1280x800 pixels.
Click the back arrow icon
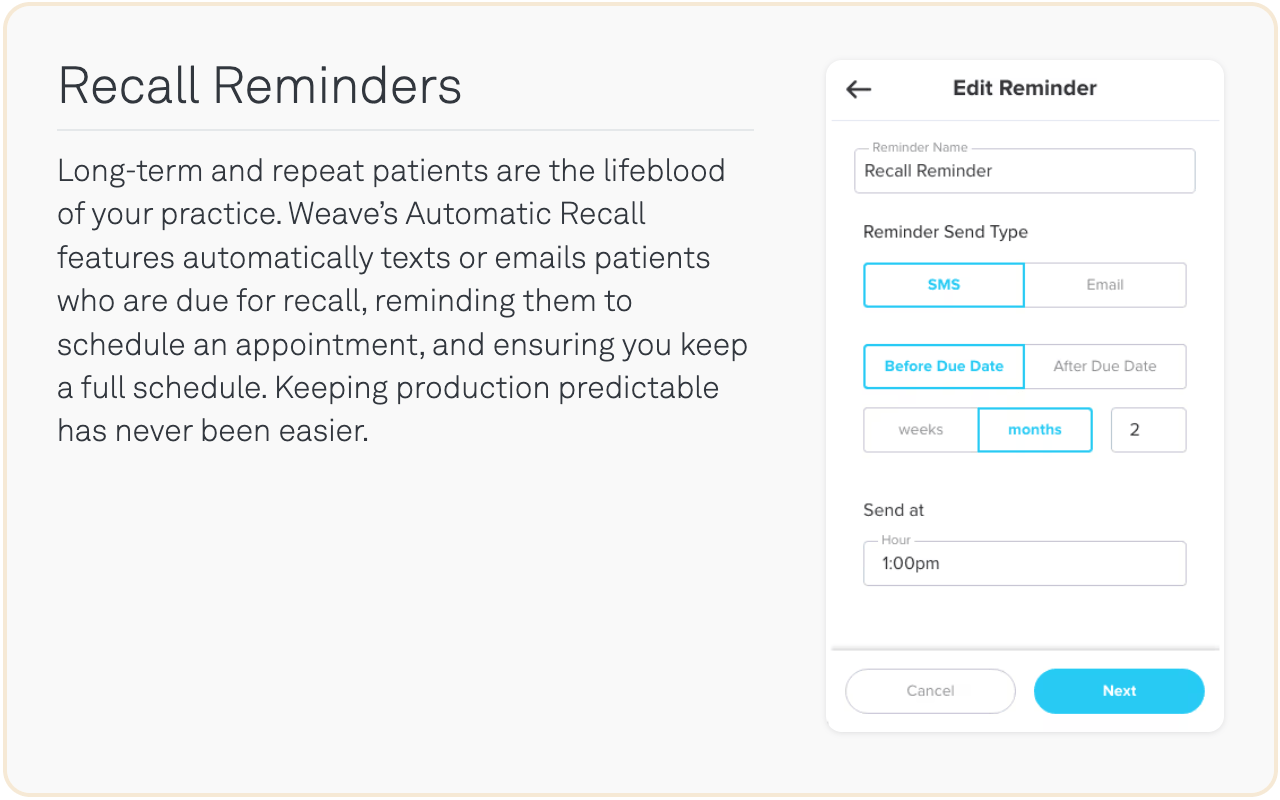858,89
